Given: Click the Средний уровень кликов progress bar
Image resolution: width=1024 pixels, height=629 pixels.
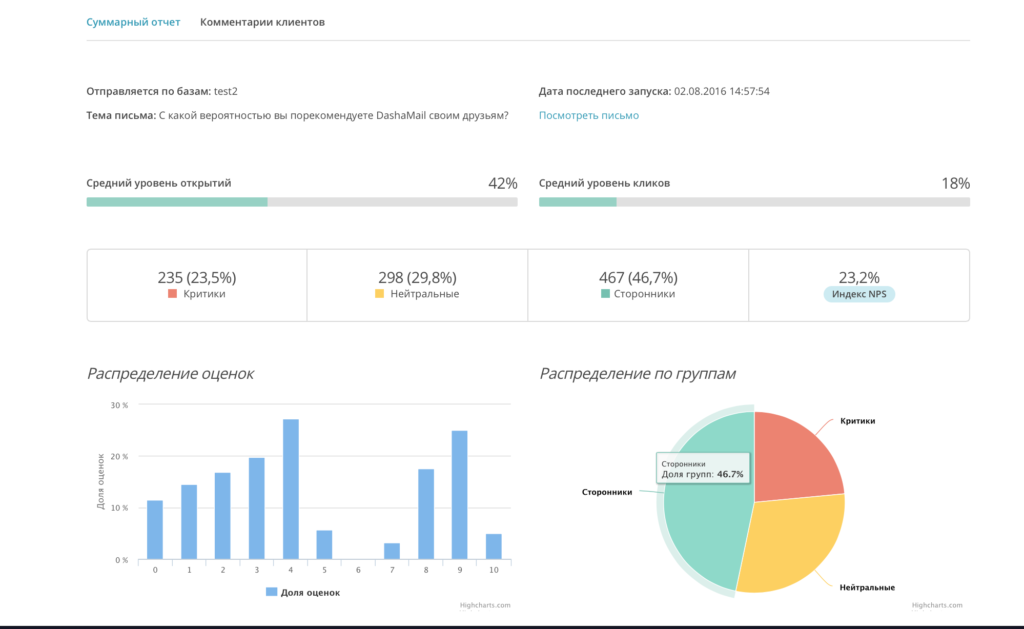Looking at the screenshot, I should pyautogui.click(x=754, y=202).
